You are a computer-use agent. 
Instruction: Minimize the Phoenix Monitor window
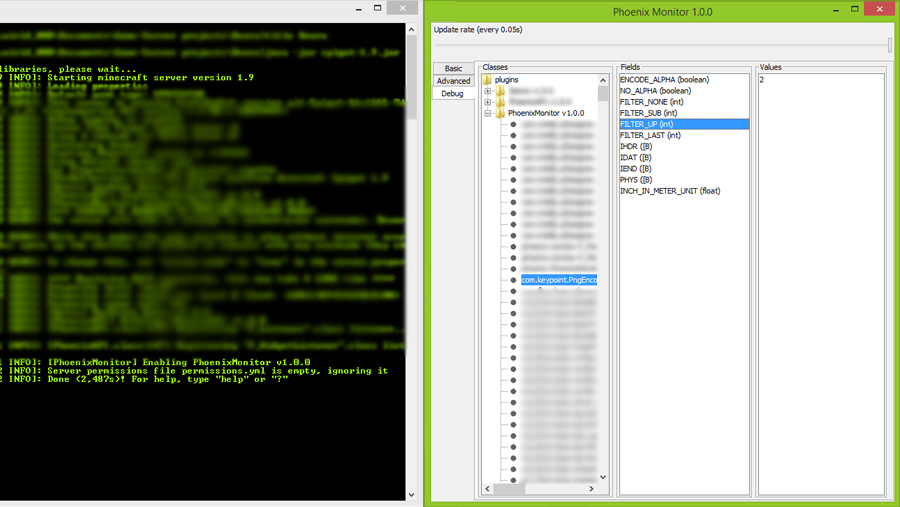pos(836,9)
